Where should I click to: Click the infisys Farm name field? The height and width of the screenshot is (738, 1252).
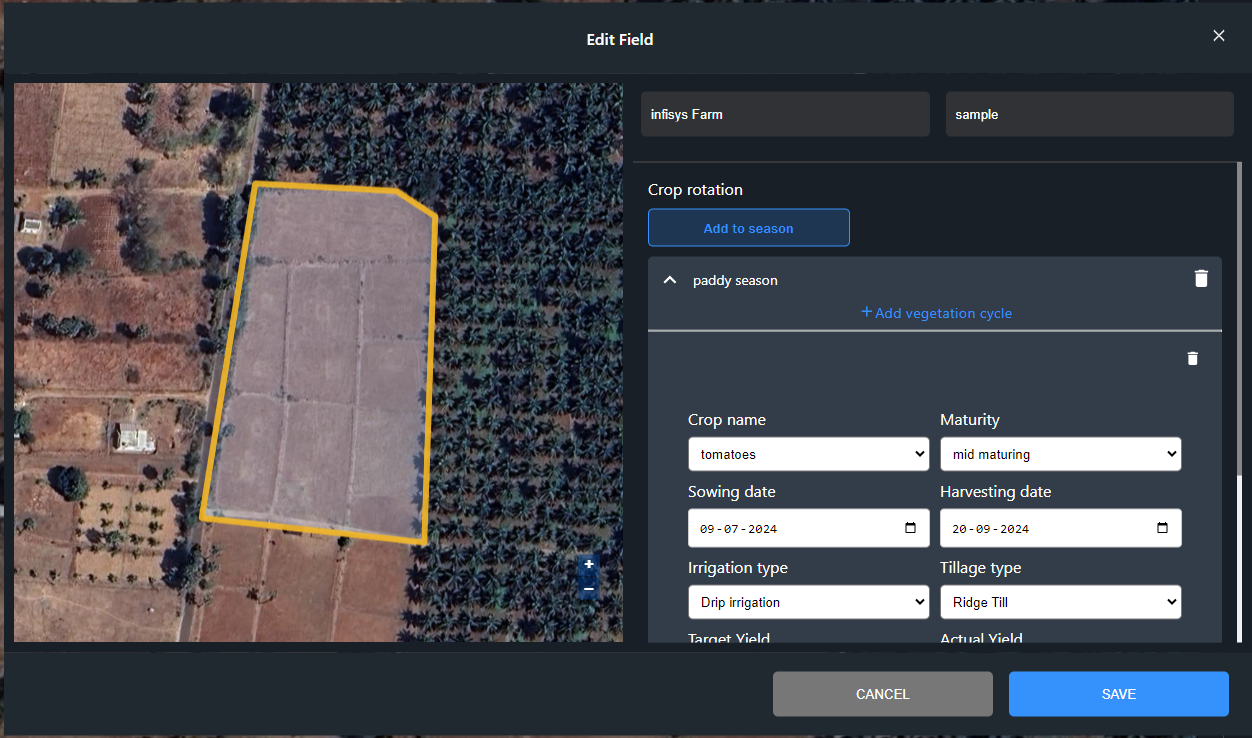(x=785, y=115)
